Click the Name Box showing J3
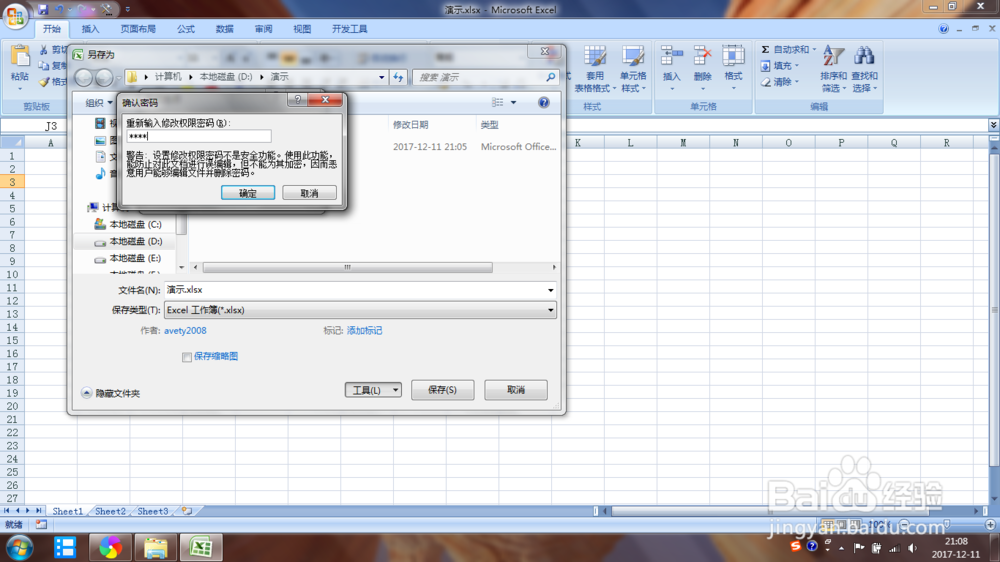The image size is (1000, 562). click(x=51, y=126)
